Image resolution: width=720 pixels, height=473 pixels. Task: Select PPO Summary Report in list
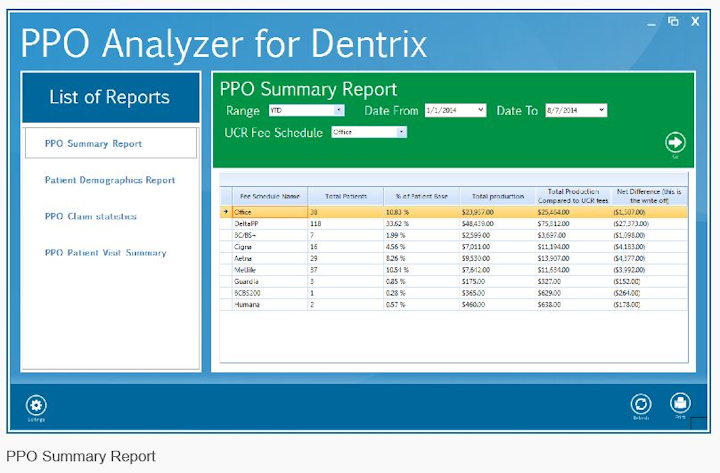(x=111, y=143)
